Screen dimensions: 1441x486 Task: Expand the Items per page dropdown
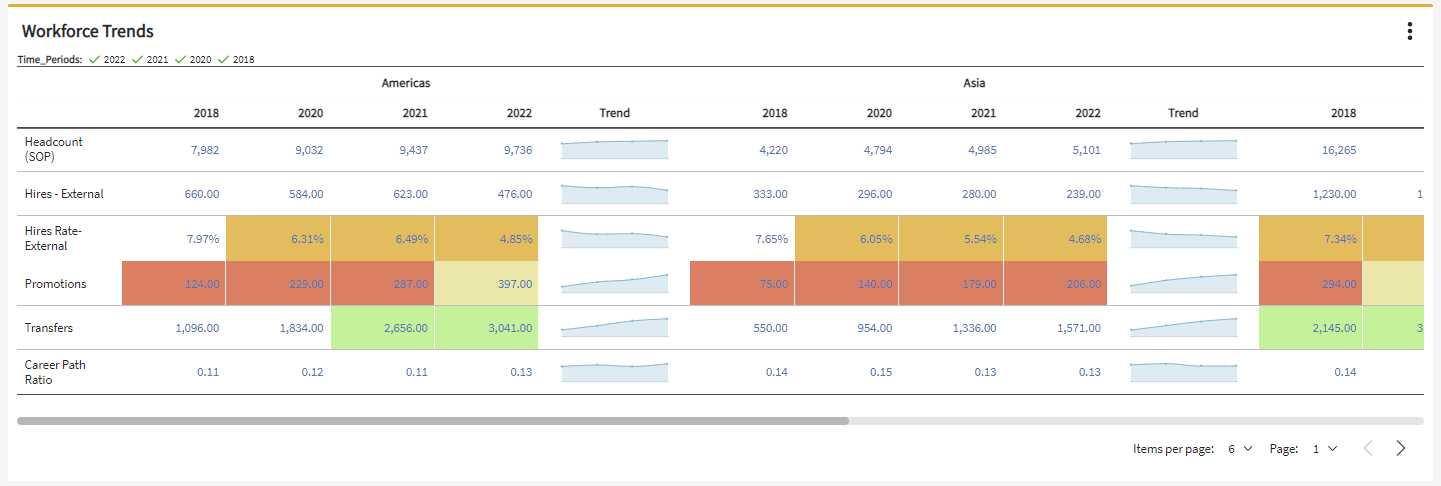[1239, 449]
